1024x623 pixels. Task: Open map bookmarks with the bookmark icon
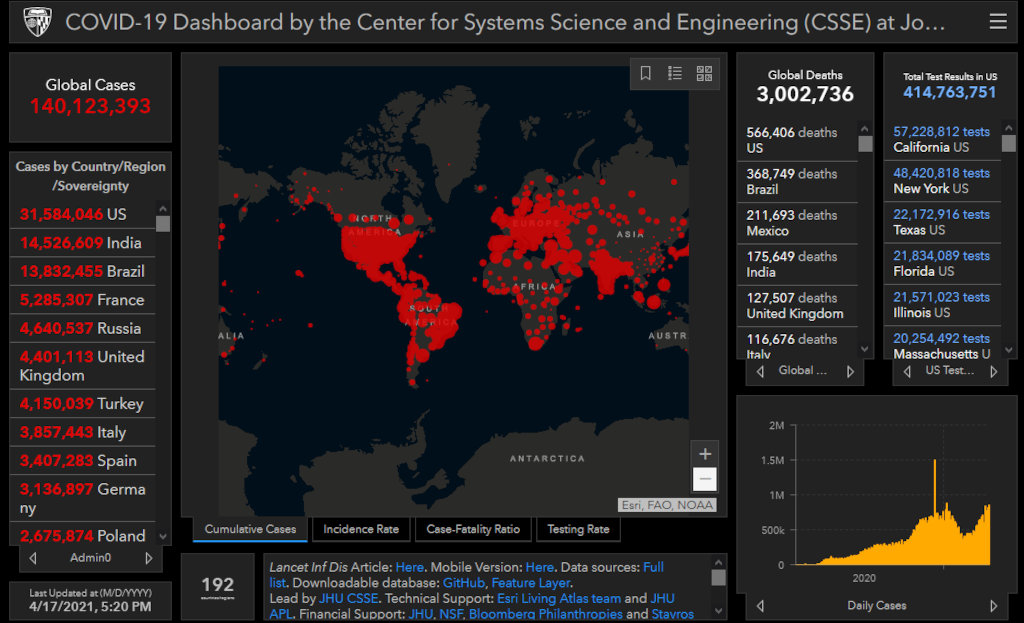tap(645, 72)
